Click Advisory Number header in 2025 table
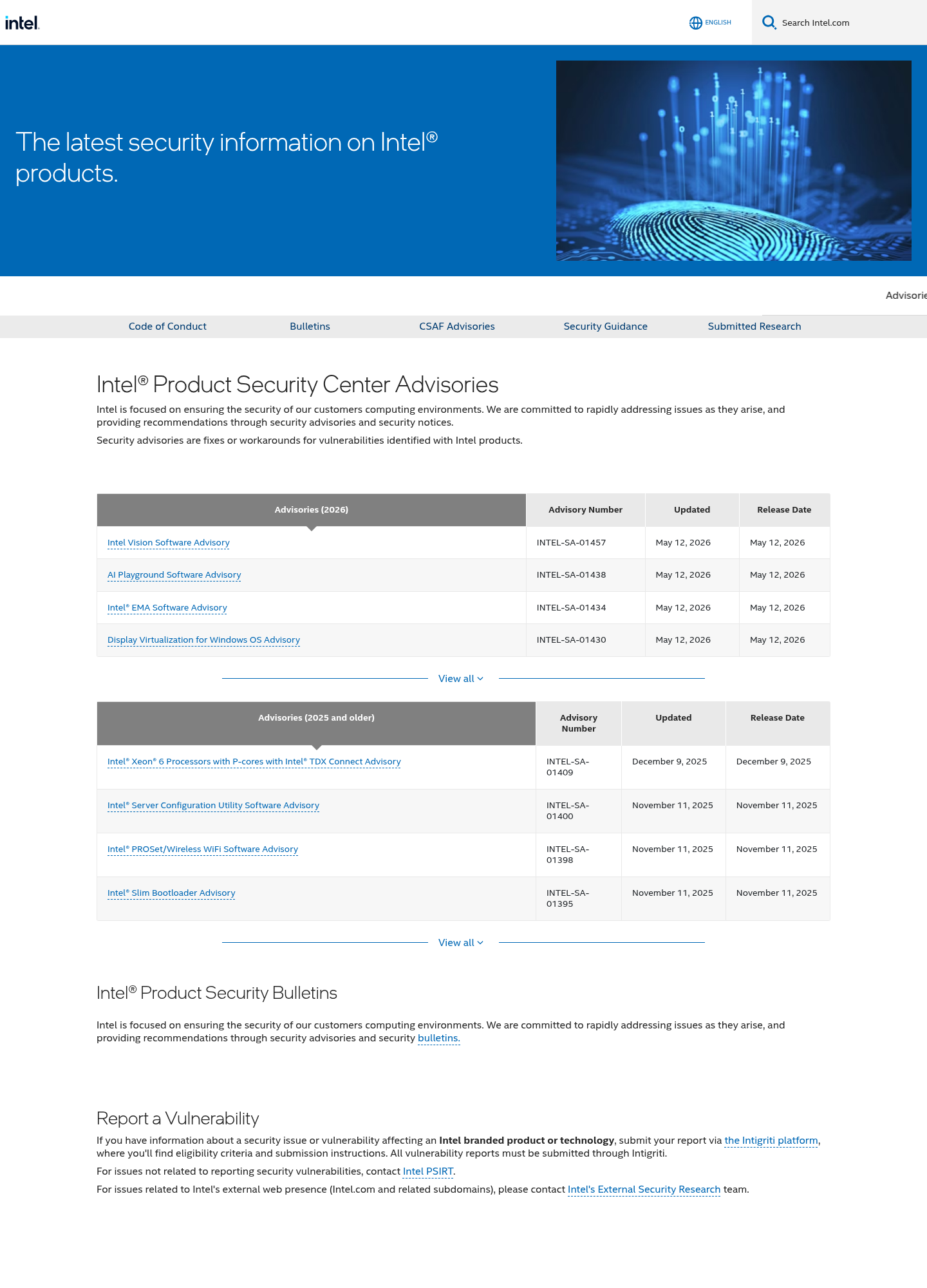927x1288 pixels. 579,723
